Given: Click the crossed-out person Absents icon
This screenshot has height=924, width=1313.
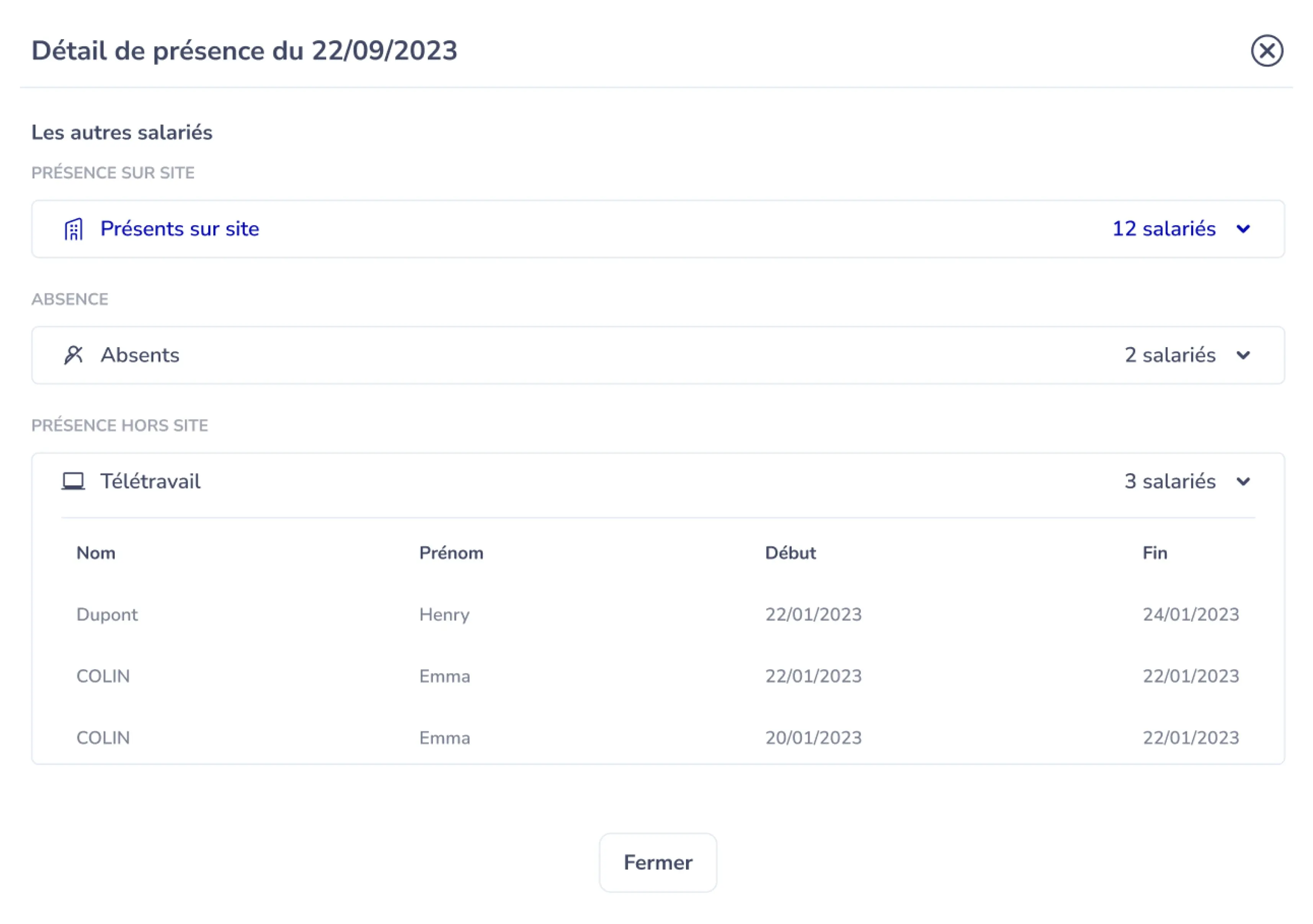Looking at the screenshot, I should coord(73,355).
